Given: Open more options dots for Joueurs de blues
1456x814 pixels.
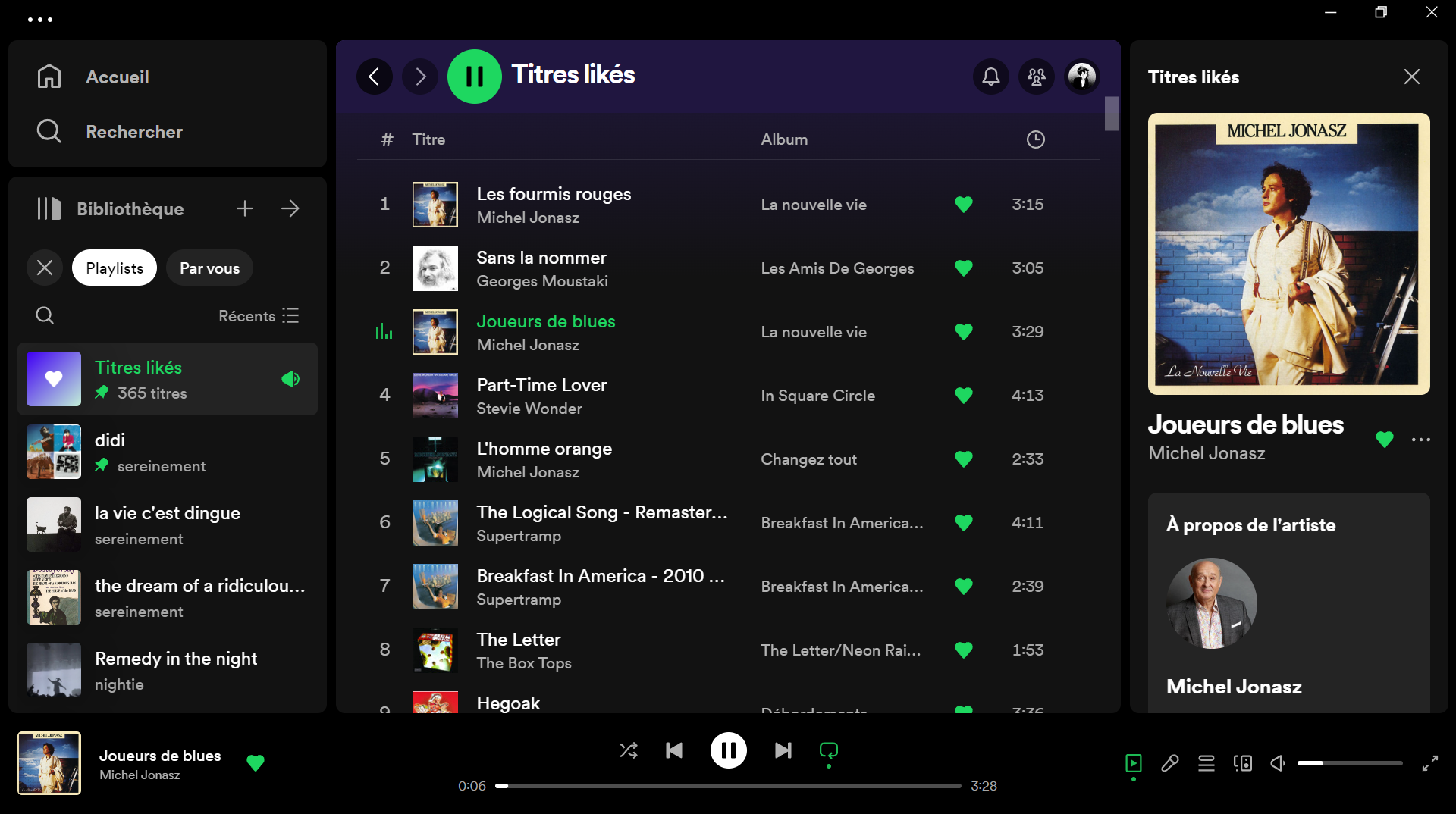Looking at the screenshot, I should pyautogui.click(x=1421, y=439).
